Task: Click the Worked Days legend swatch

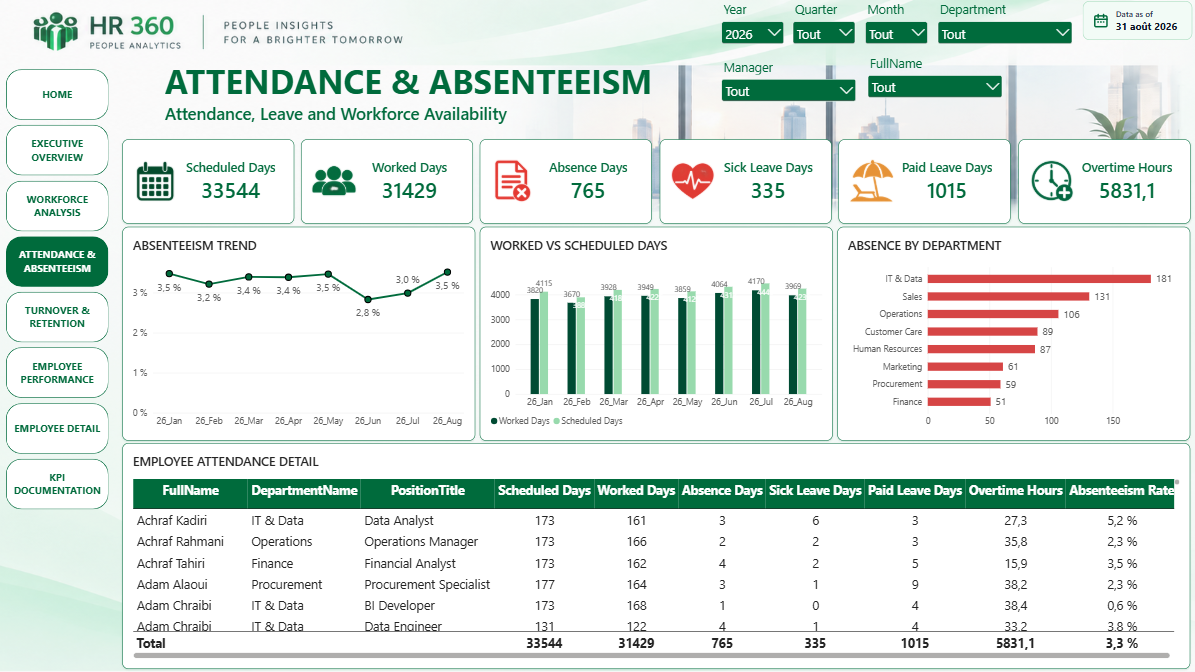Action: tap(494, 421)
